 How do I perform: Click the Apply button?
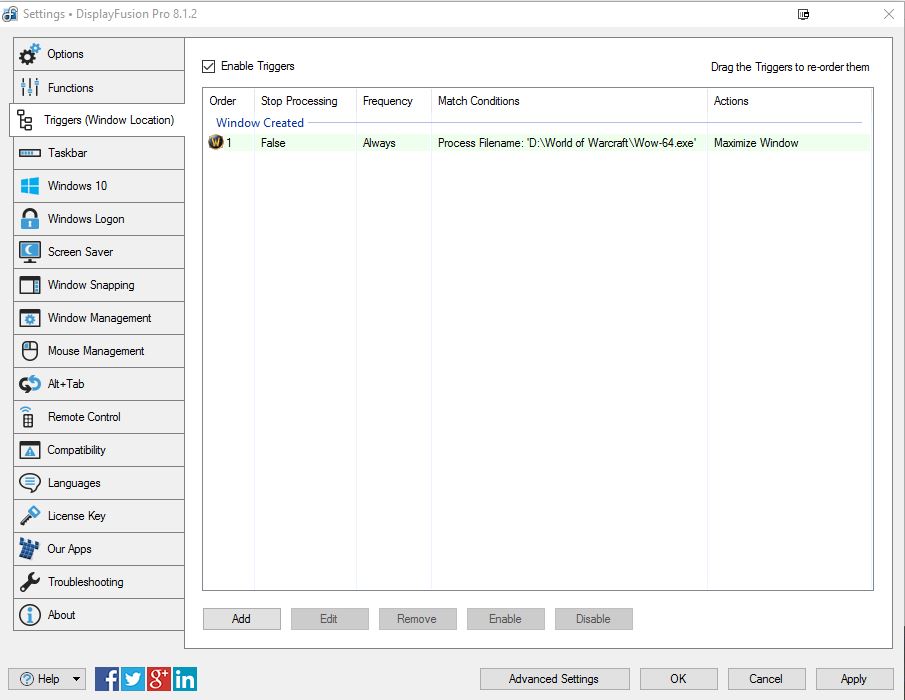[854, 679]
